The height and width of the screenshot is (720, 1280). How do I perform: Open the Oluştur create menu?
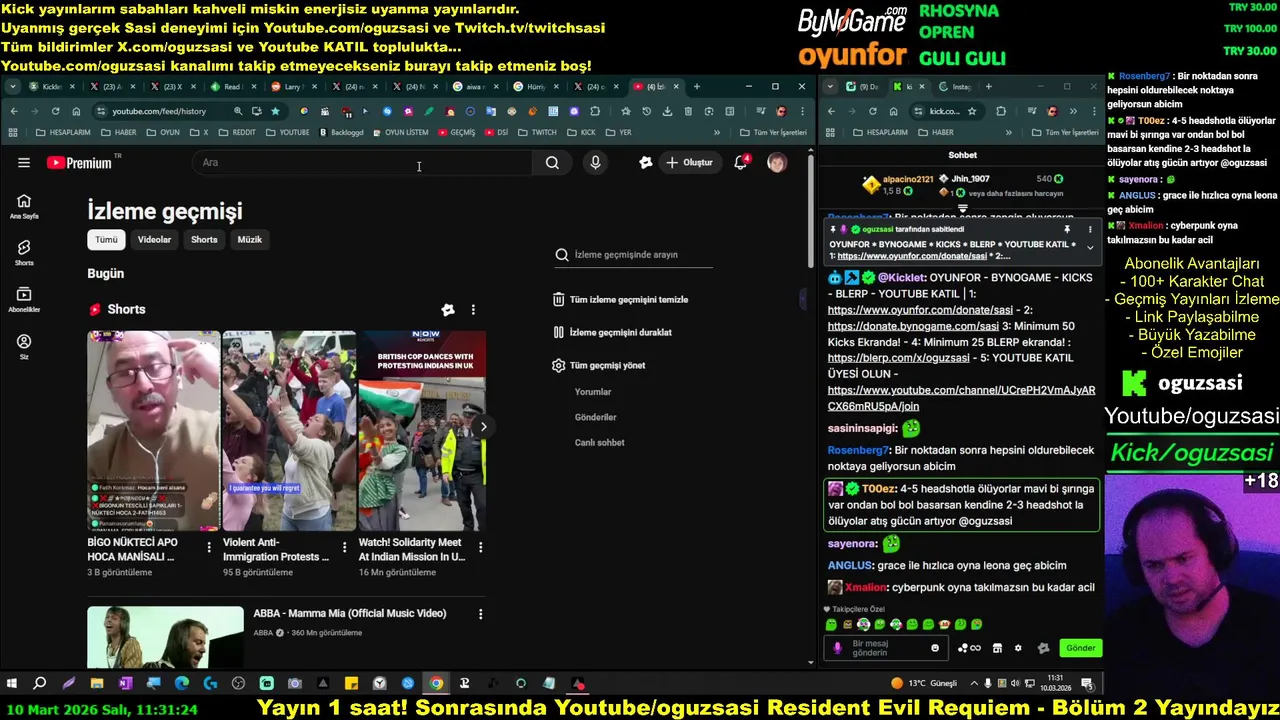click(690, 163)
